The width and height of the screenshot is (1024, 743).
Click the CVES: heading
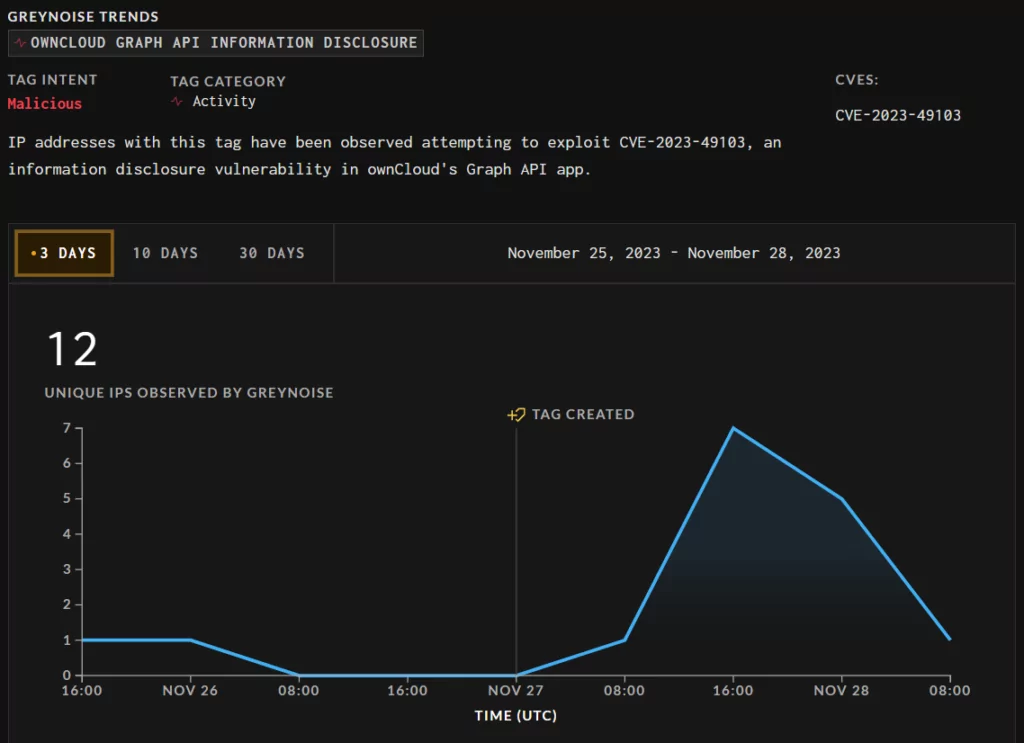tap(857, 80)
